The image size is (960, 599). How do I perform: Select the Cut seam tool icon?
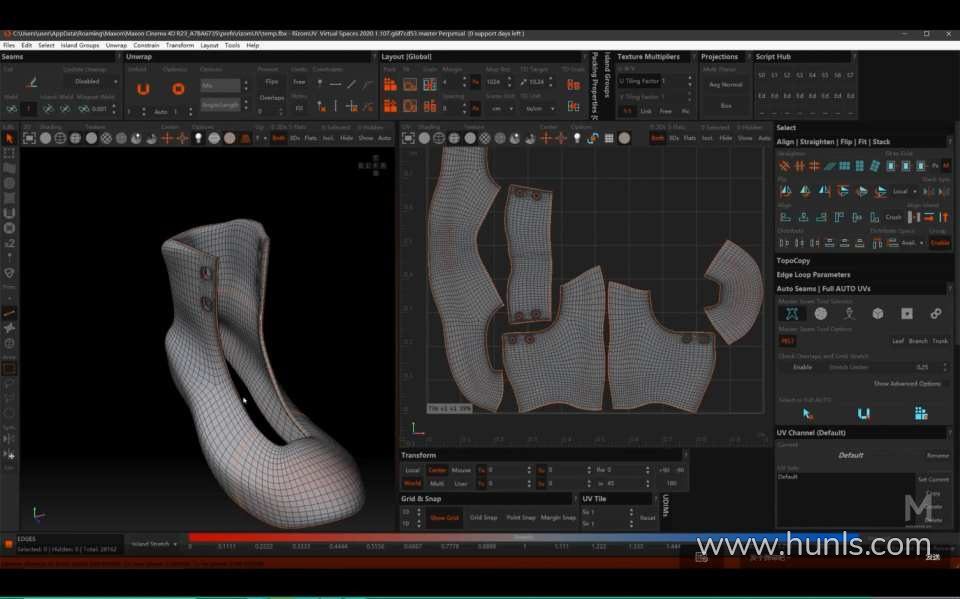(32, 83)
